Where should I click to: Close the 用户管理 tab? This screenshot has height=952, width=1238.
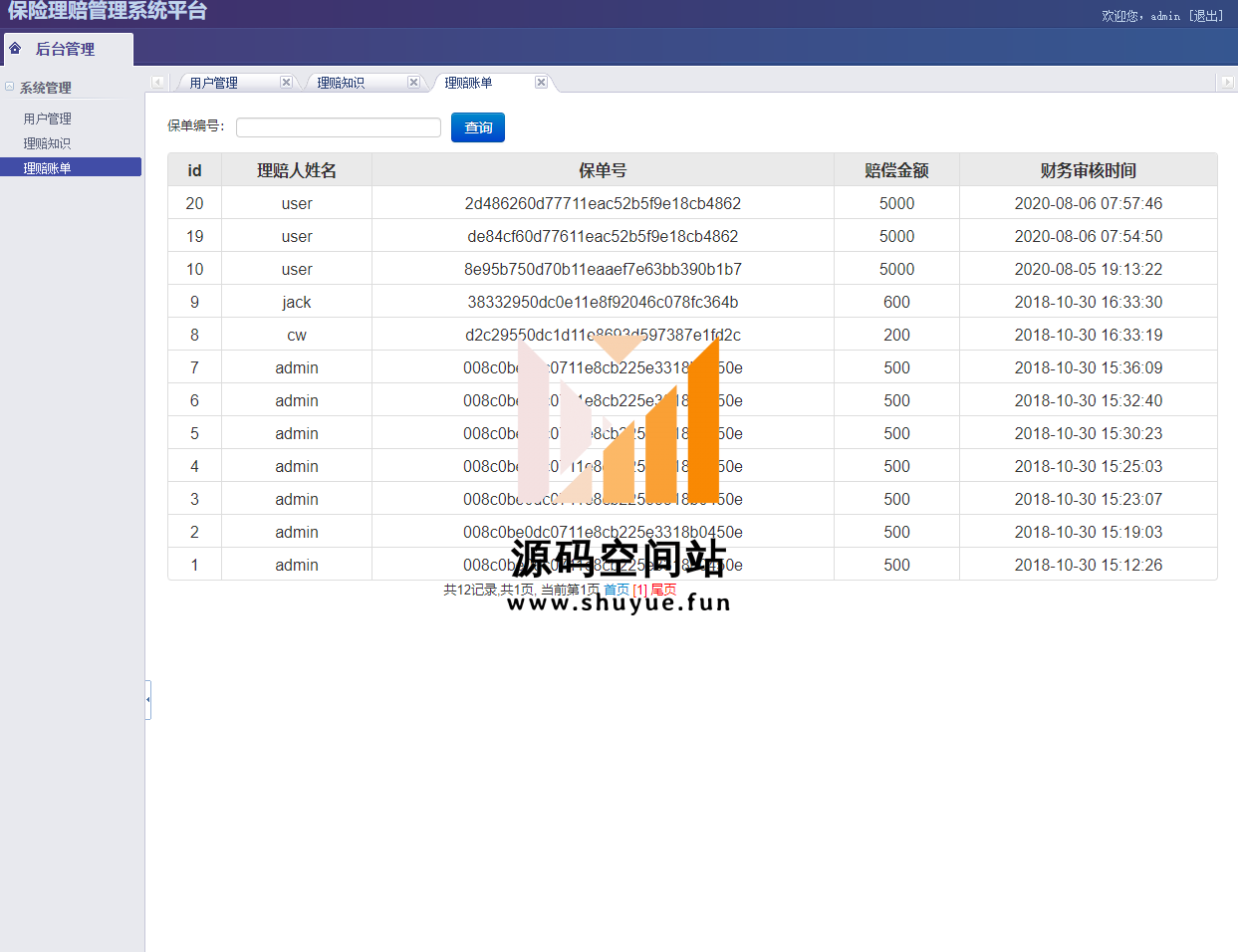(286, 82)
